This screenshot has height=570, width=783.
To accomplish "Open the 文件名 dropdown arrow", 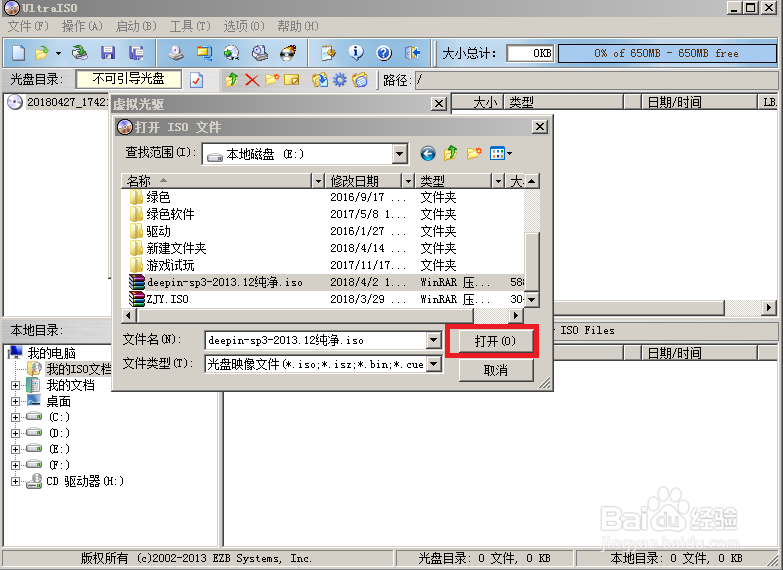I will coord(433,341).
